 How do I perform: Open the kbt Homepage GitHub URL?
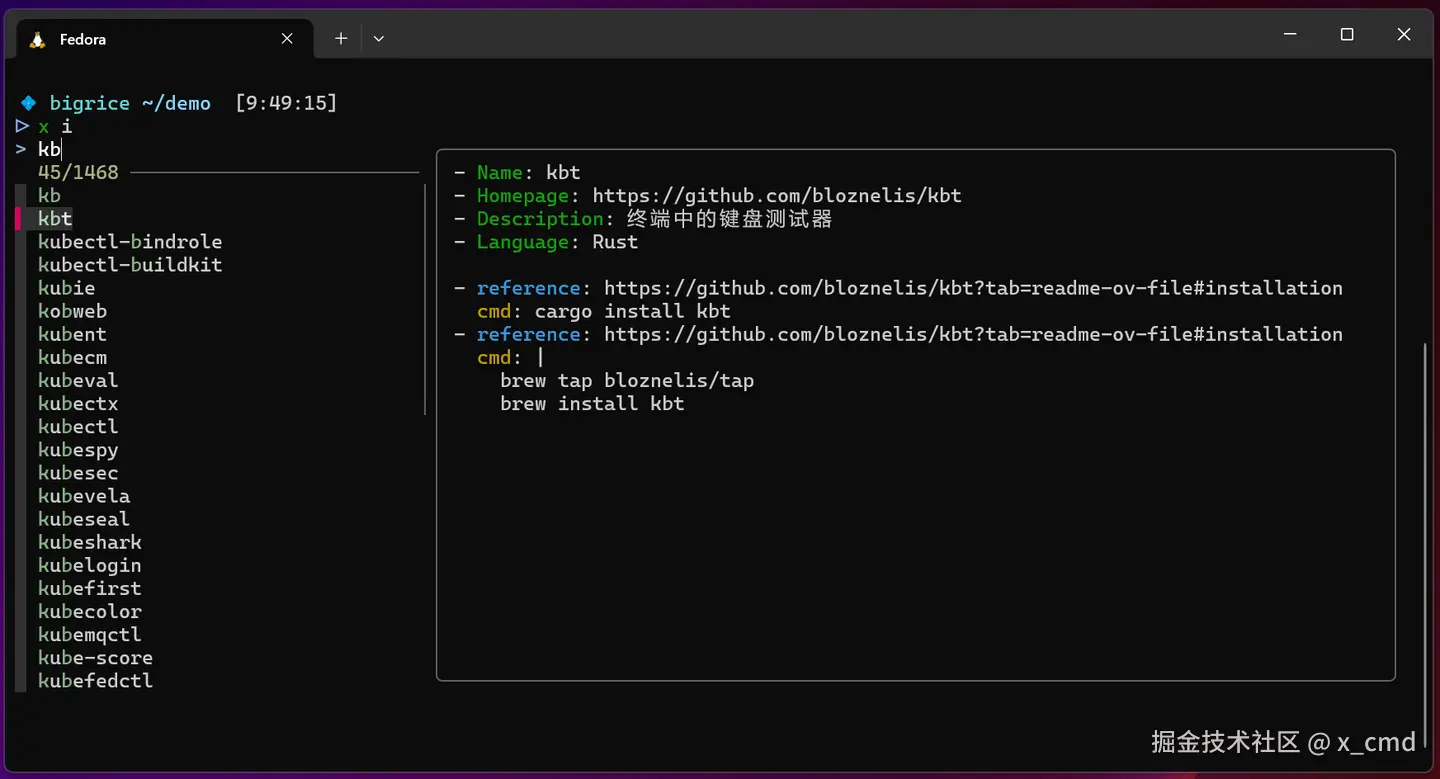click(x=777, y=196)
